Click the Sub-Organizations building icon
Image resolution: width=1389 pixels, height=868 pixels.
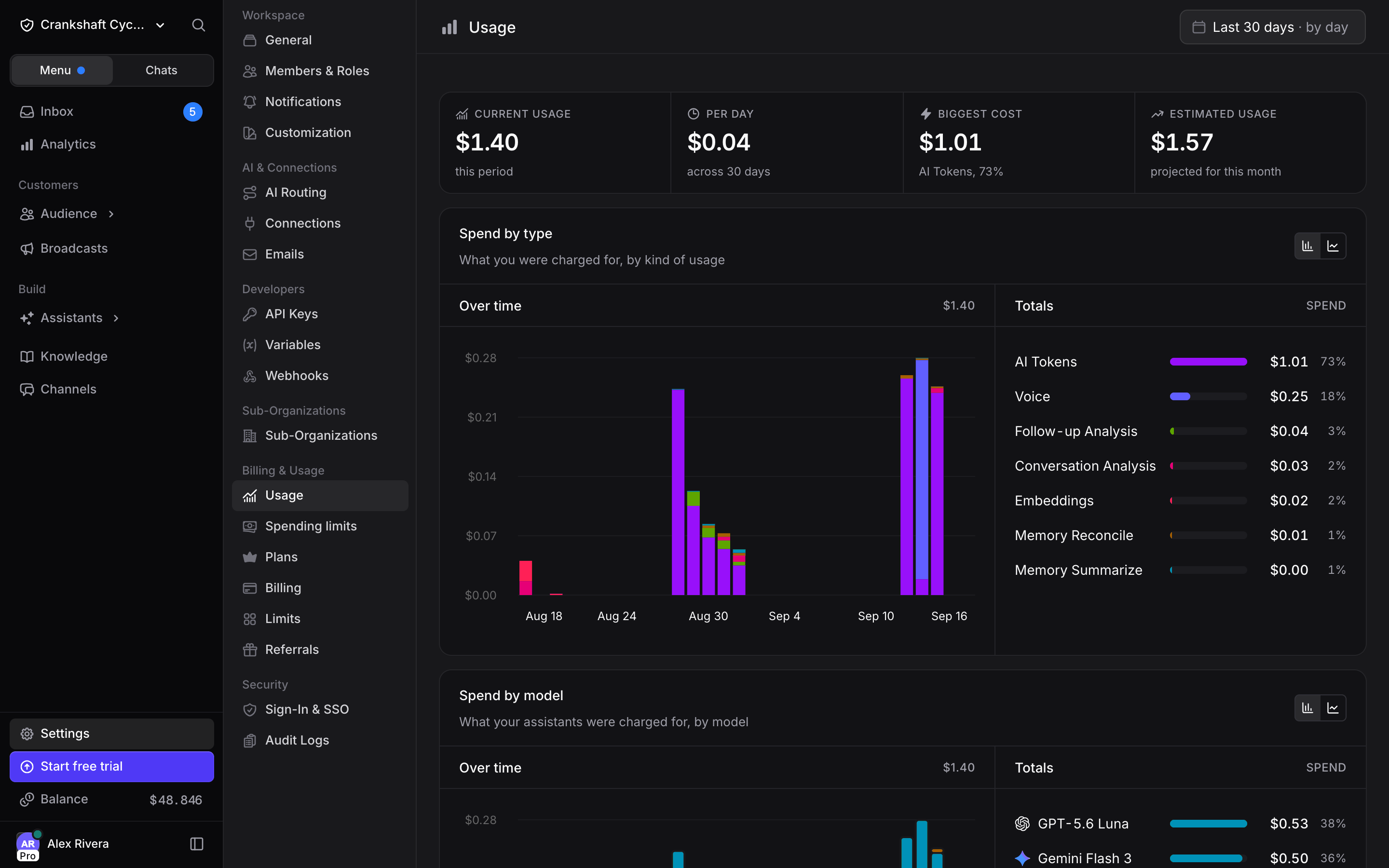(x=250, y=436)
